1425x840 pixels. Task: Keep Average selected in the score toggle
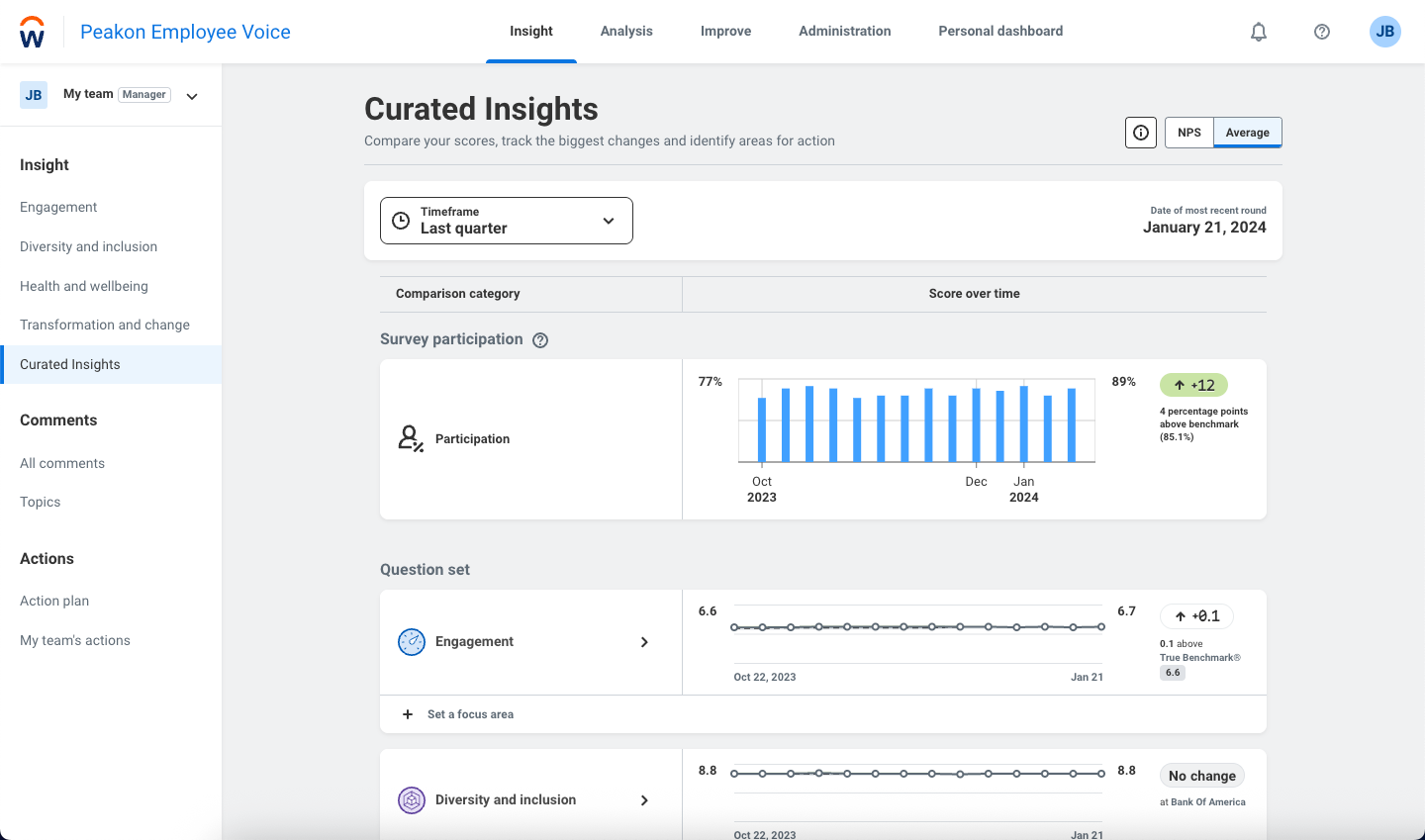[x=1247, y=132]
